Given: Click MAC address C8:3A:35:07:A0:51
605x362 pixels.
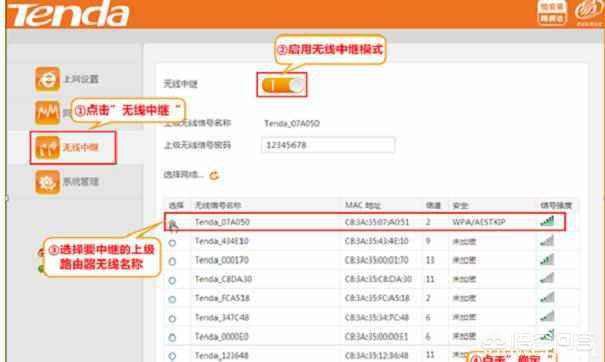Looking at the screenshot, I should [377, 222].
